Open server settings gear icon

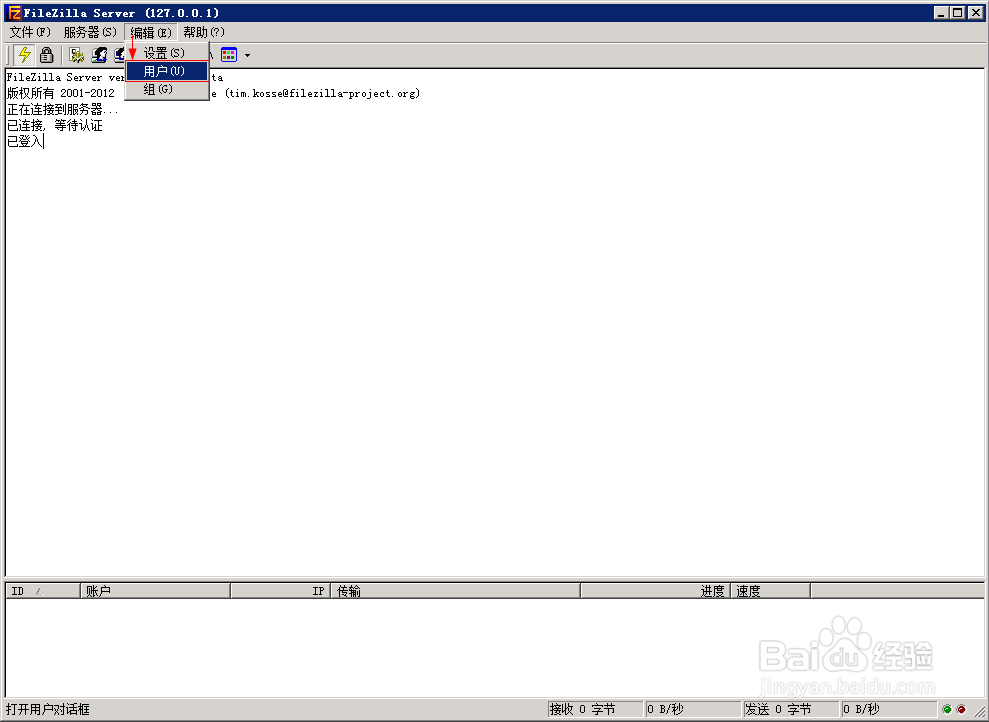77,55
